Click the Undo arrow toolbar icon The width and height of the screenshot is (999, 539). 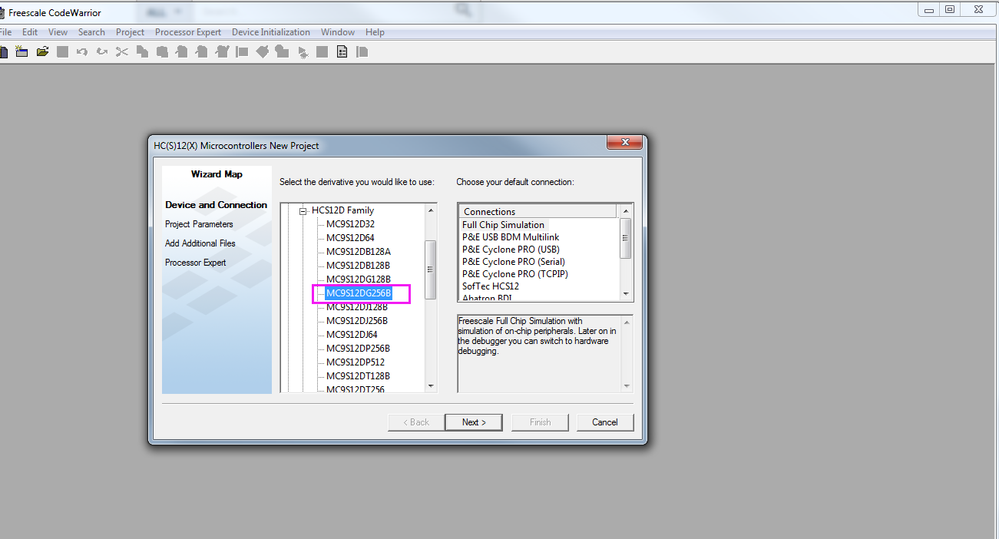coord(82,52)
